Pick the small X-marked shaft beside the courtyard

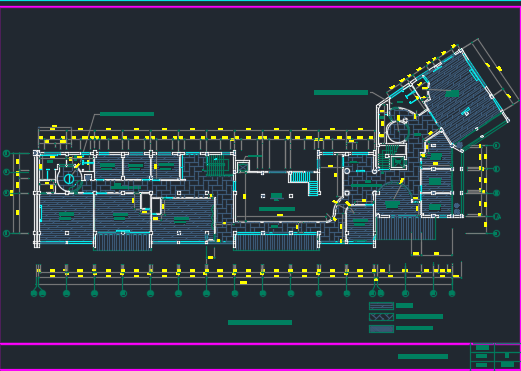coord(243,167)
